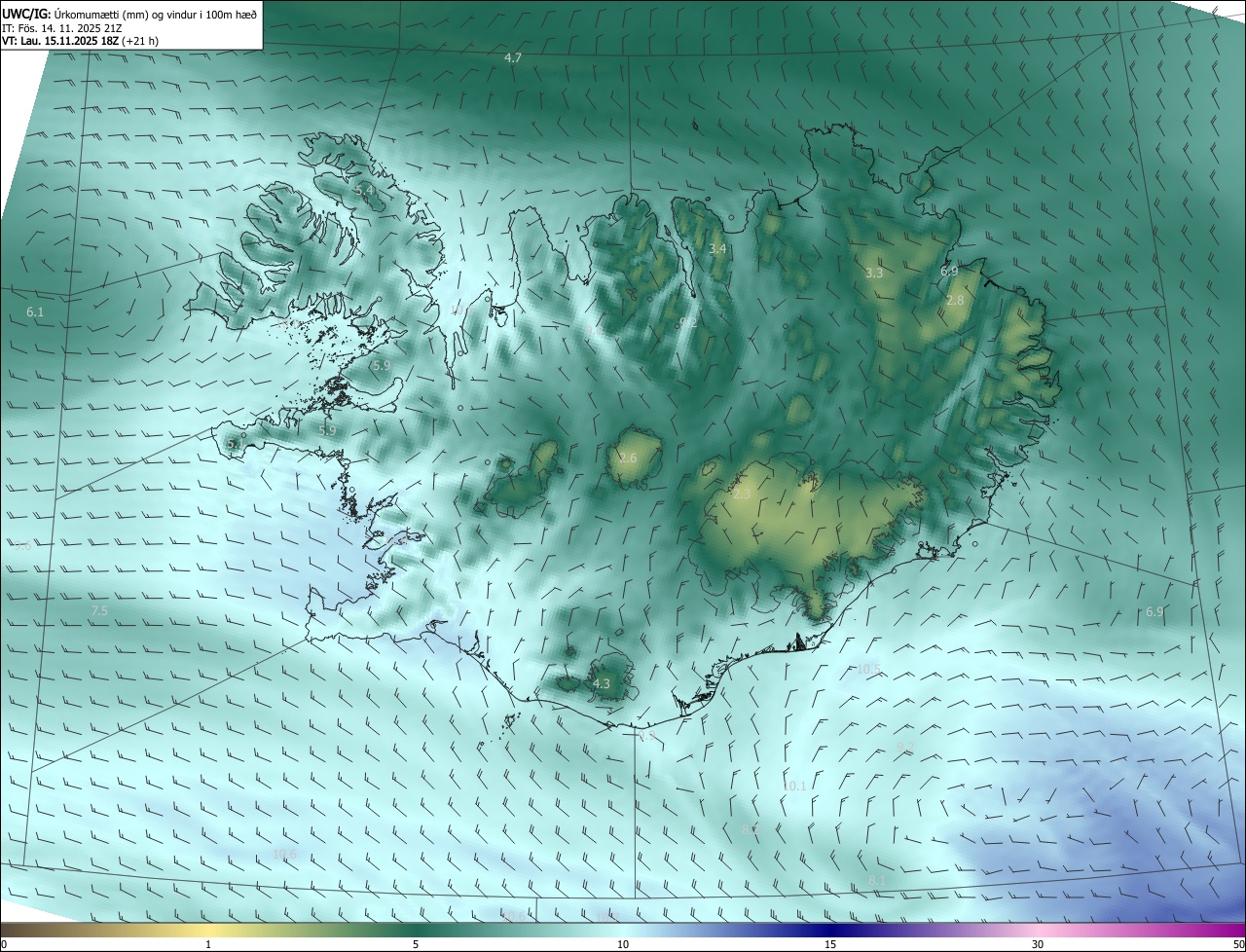Click the 2.6 value label
1246x952 pixels.
[x=628, y=458]
